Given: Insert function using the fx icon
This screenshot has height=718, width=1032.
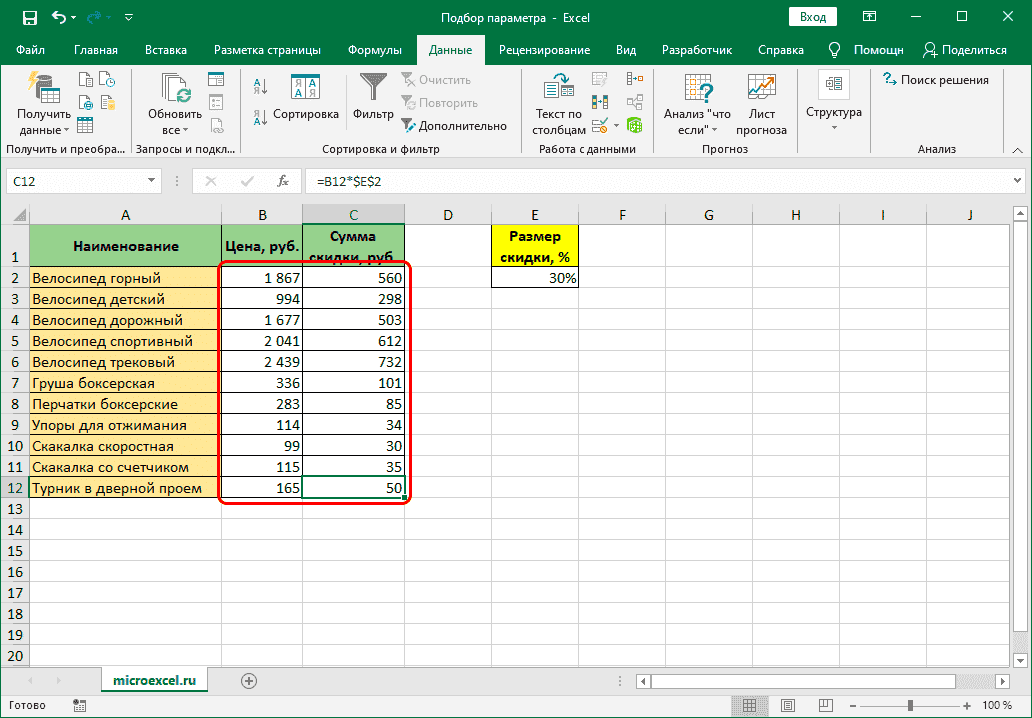Looking at the screenshot, I should [283, 181].
